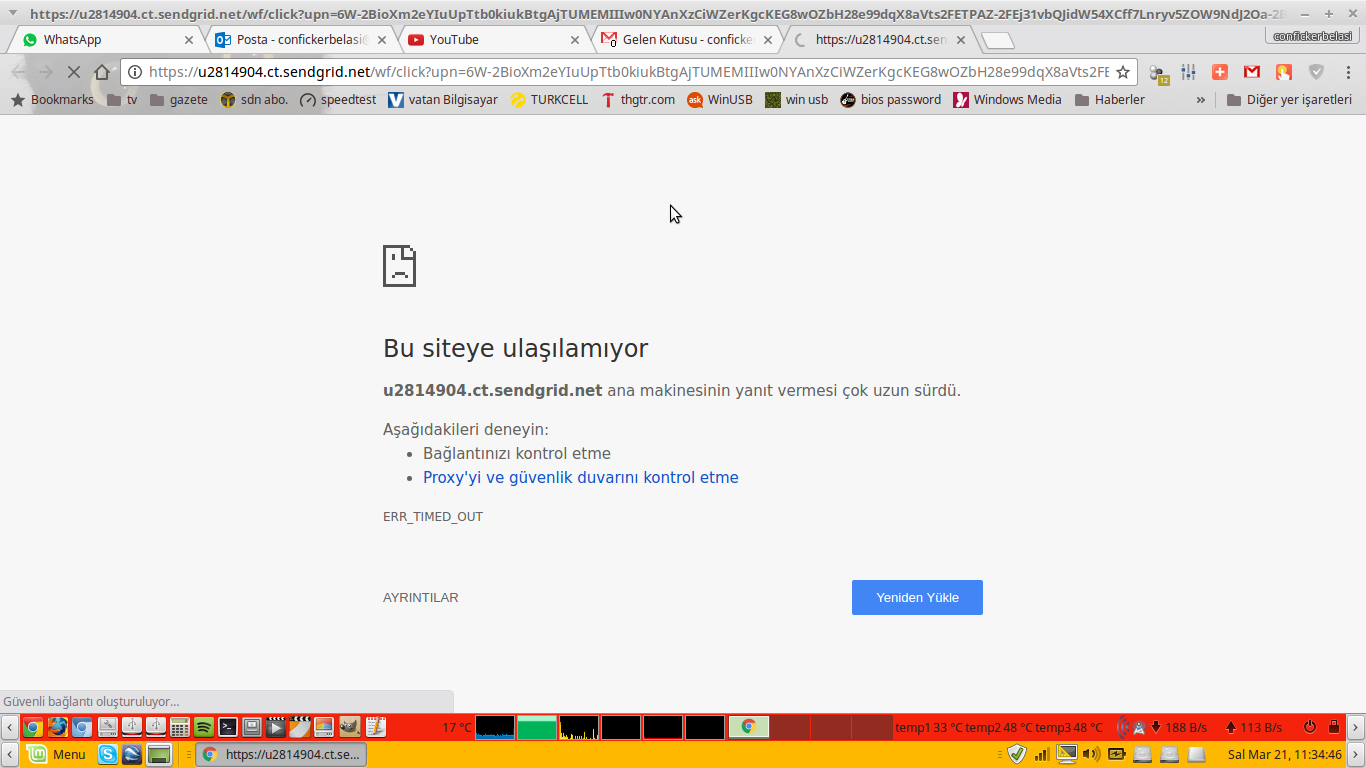This screenshot has width=1366, height=768.
Task: Go to the browser home page icon
Action: coord(102,72)
